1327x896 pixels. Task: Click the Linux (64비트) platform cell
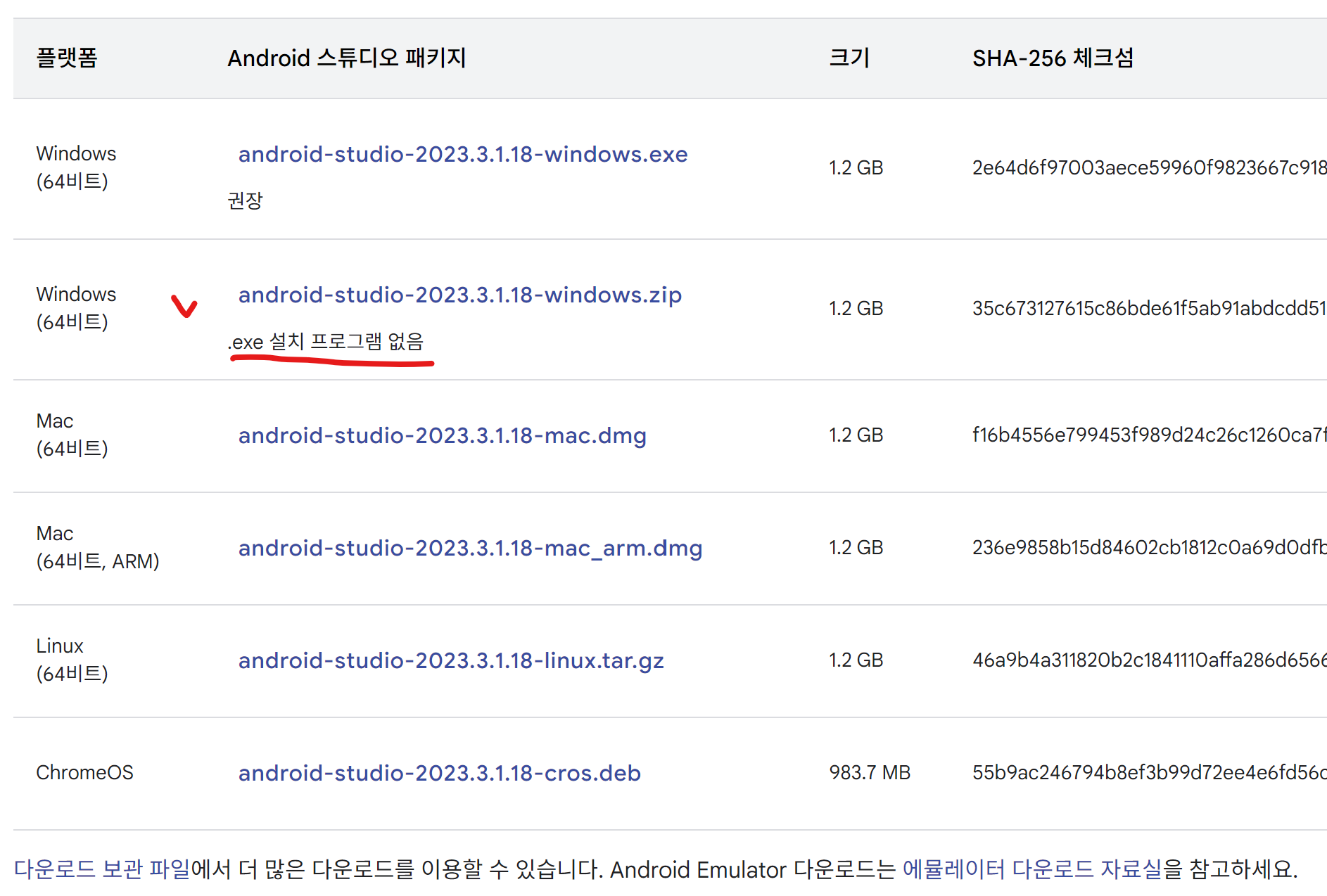point(72,660)
